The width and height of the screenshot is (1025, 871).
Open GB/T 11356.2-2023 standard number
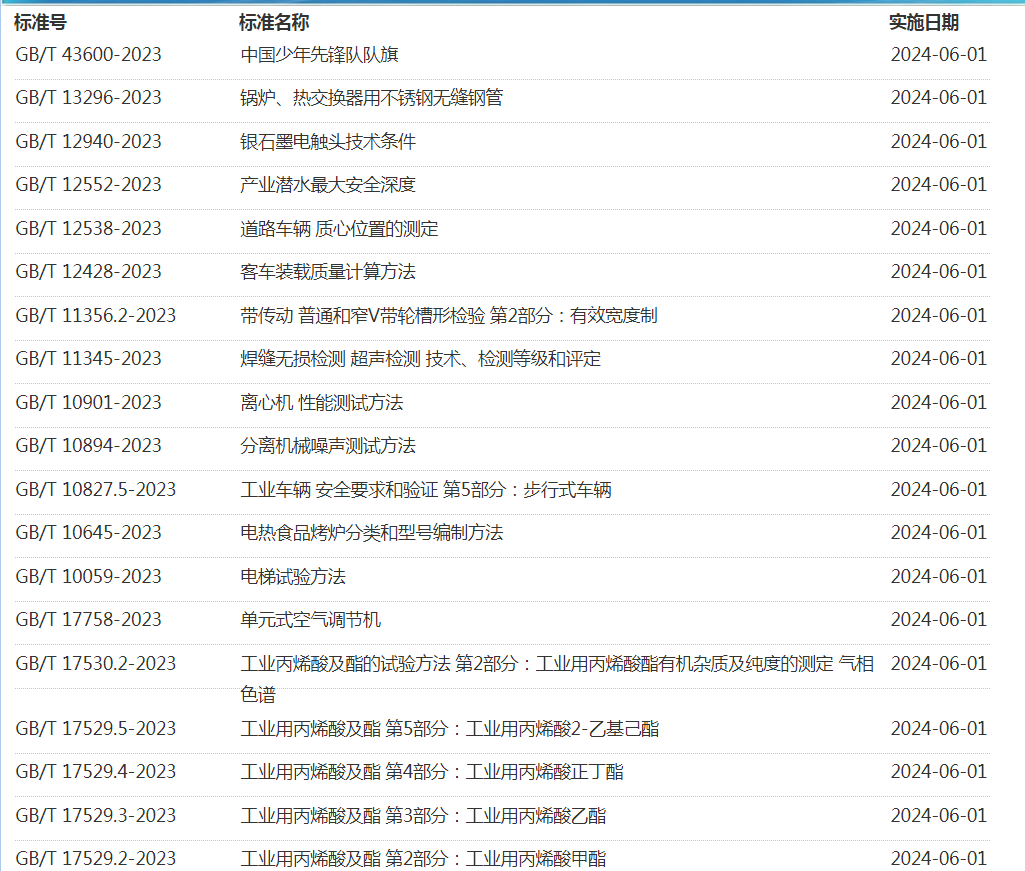(95, 316)
